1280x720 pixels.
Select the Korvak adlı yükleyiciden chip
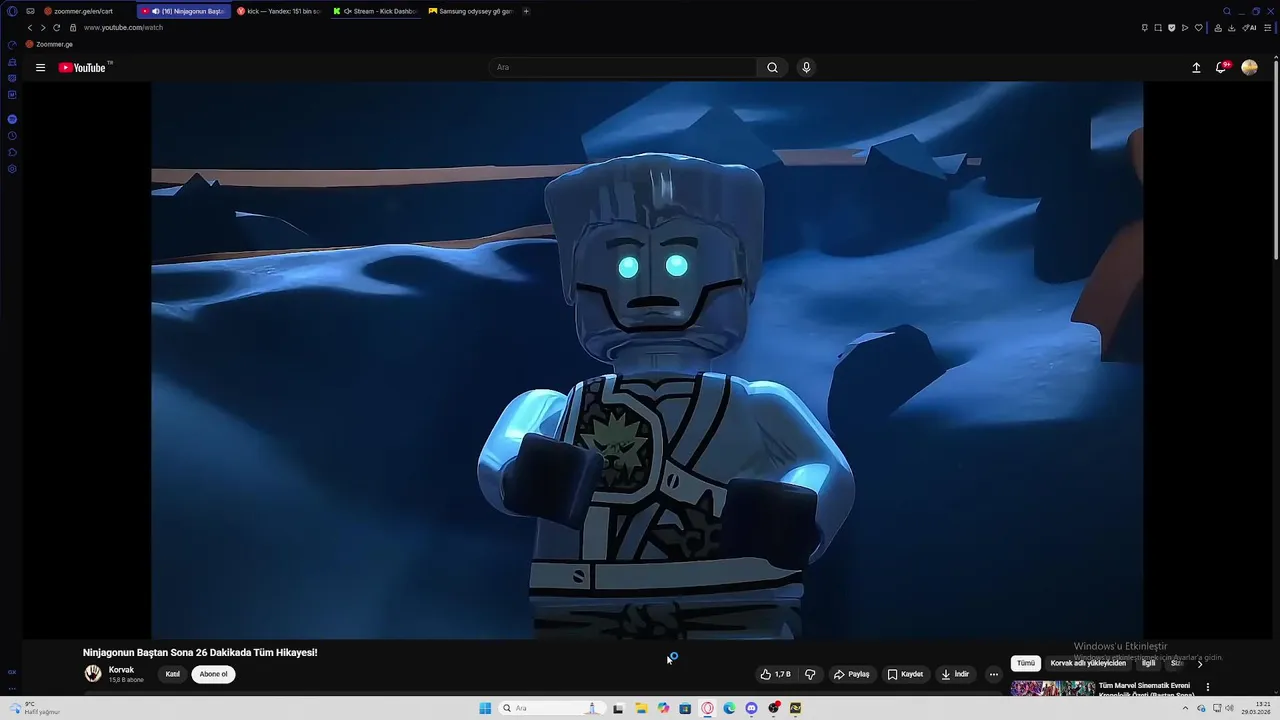[1088, 663]
